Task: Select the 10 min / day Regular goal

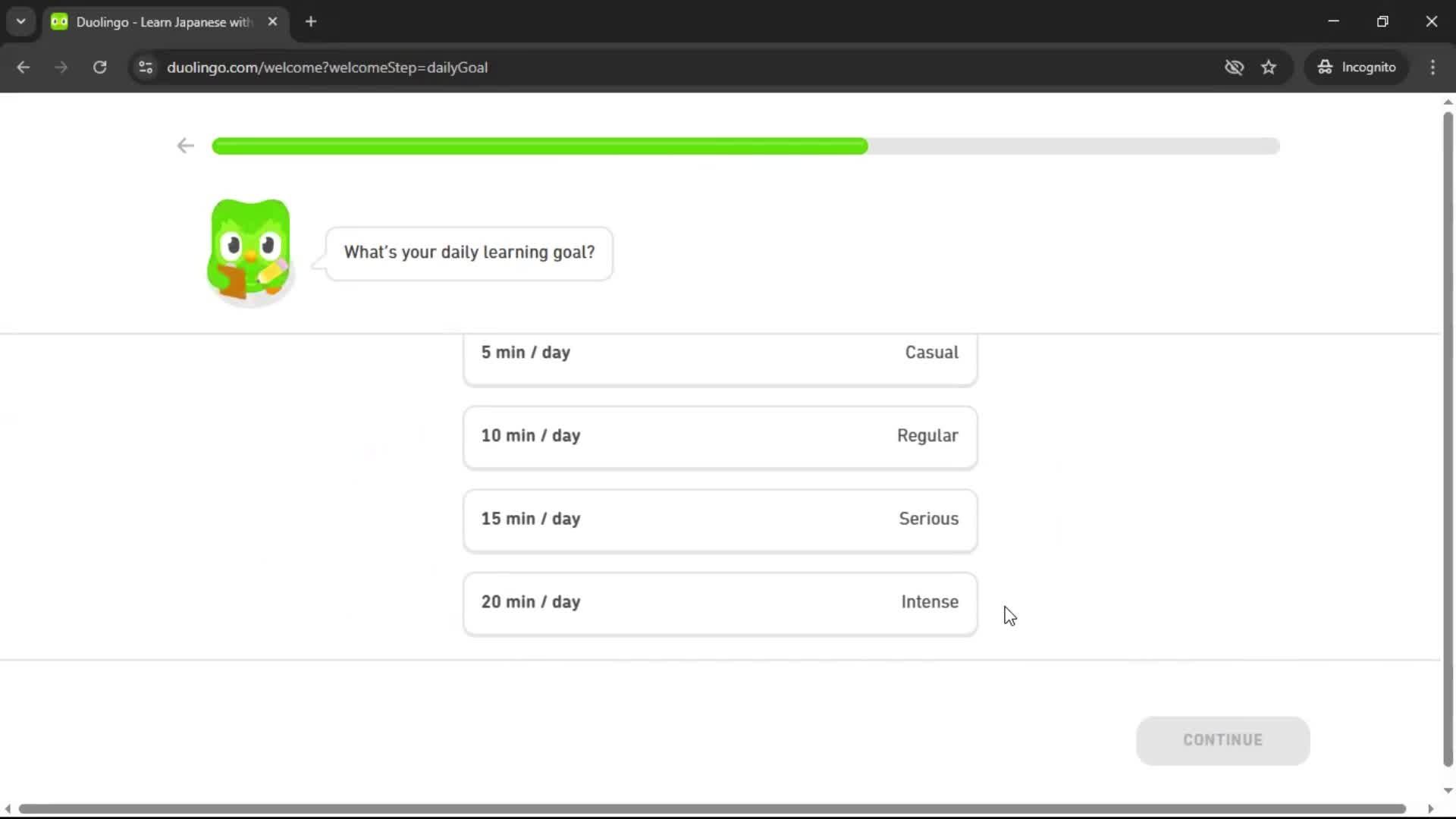Action: point(719,437)
